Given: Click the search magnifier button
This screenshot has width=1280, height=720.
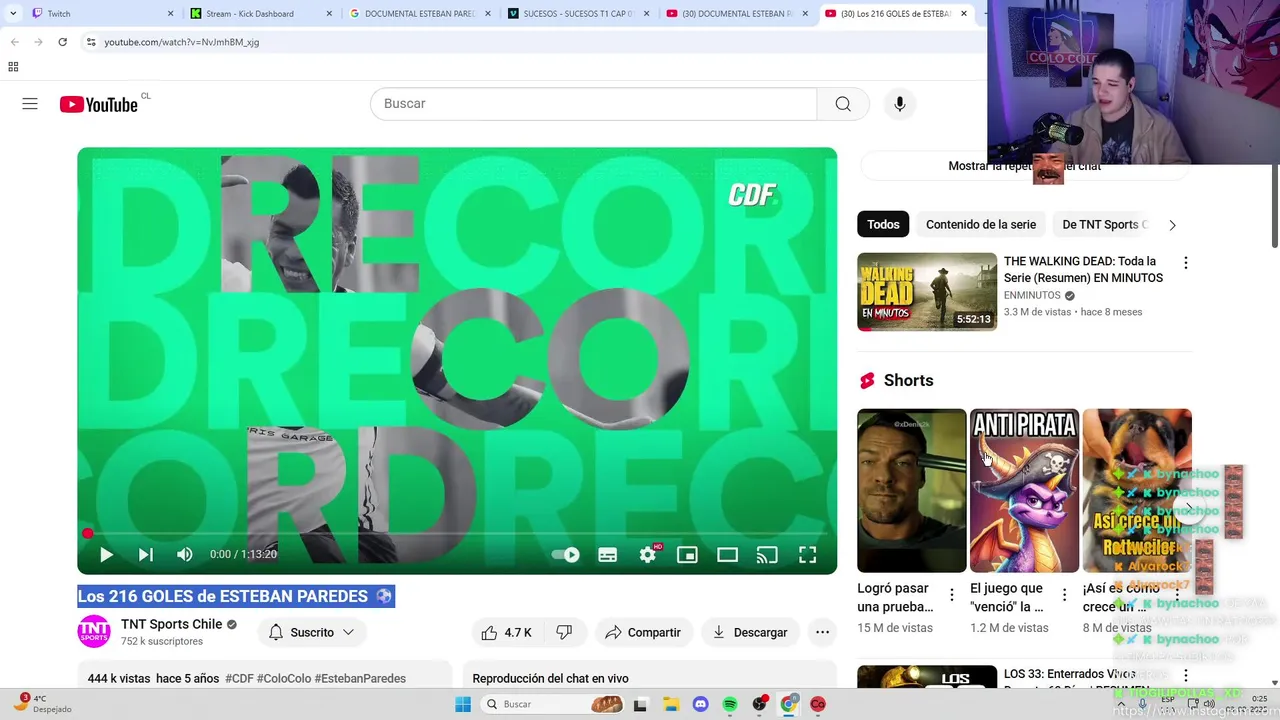Looking at the screenshot, I should tap(843, 104).
